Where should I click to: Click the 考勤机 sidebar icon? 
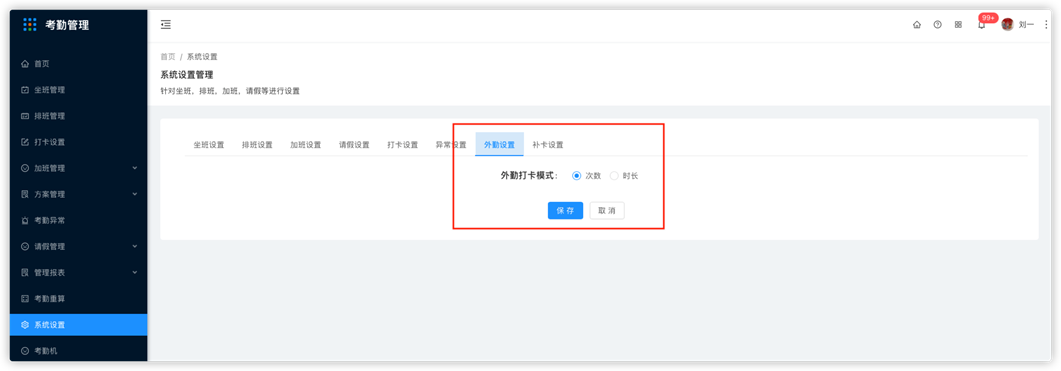coord(25,351)
